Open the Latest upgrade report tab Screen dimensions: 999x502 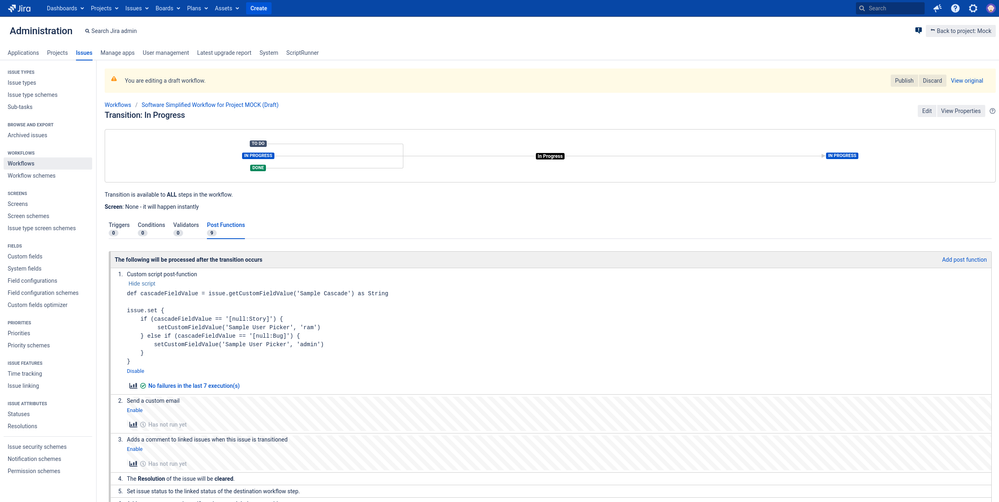click(x=224, y=53)
